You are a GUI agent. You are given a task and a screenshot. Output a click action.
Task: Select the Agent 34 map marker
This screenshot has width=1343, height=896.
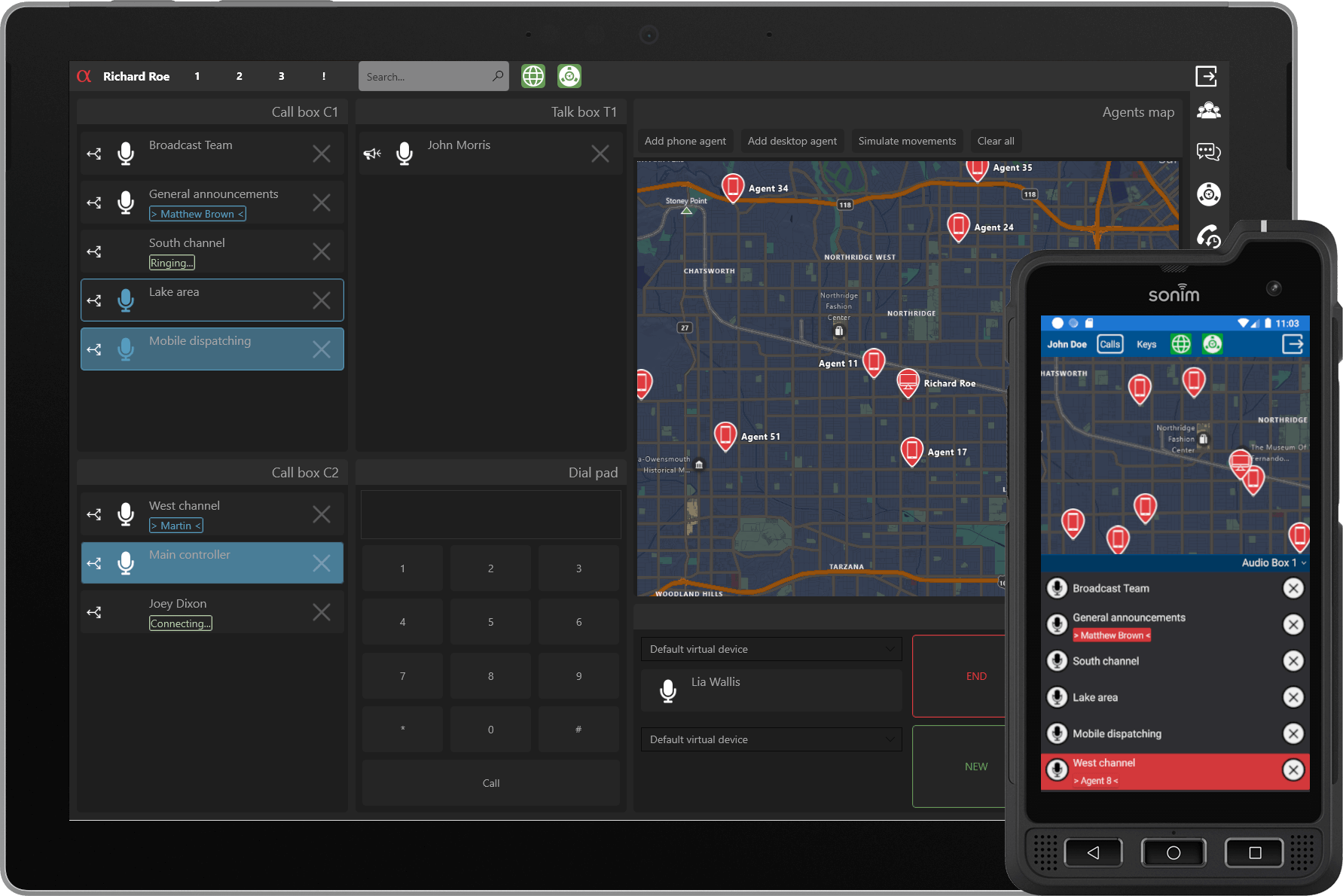point(733,187)
